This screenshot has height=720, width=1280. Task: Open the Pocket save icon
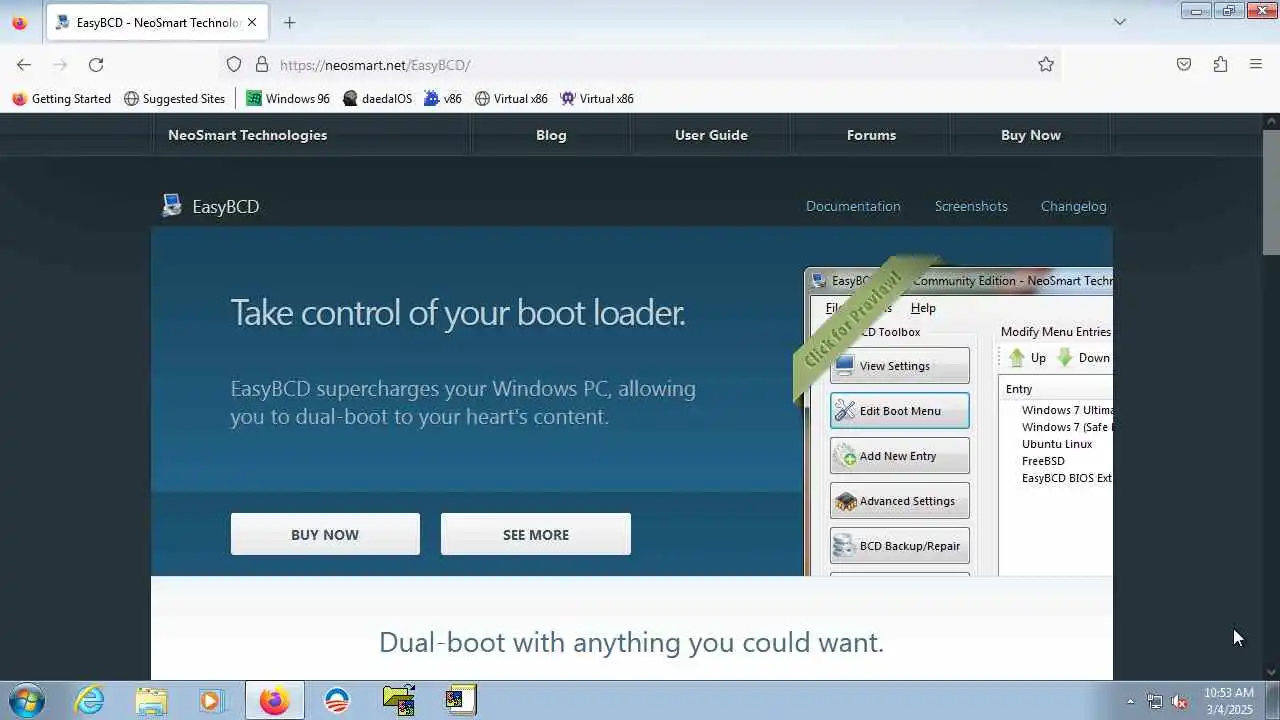tap(1184, 64)
